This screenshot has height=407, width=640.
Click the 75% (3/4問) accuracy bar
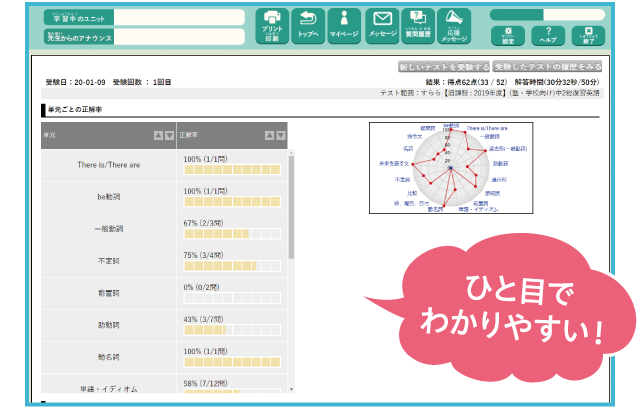[232, 266]
